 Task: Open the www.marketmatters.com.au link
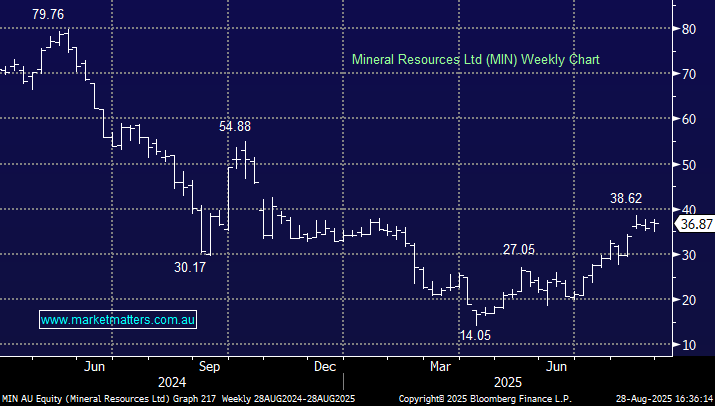coord(118,320)
